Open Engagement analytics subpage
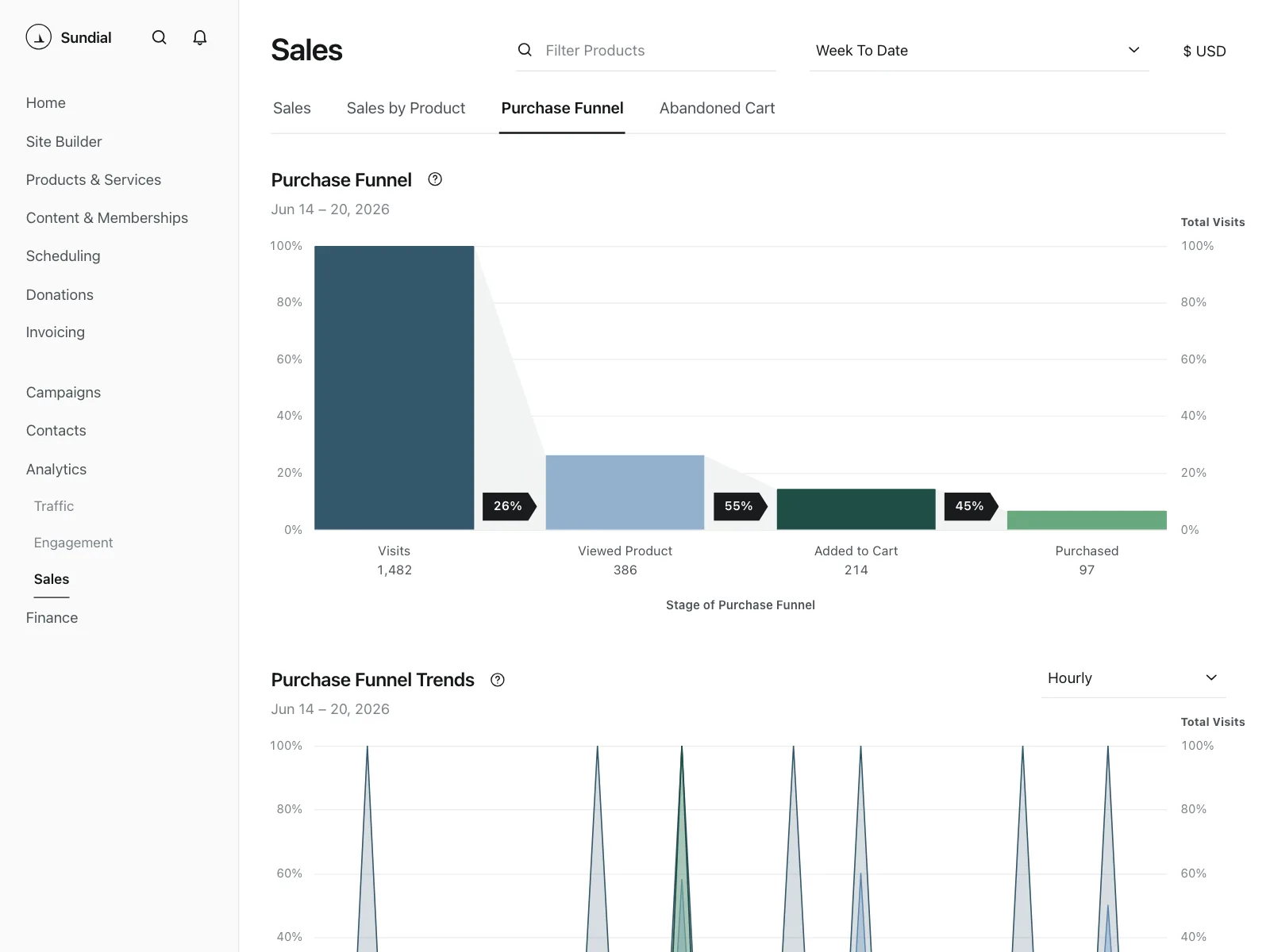The image size is (1270, 952). (73, 543)
